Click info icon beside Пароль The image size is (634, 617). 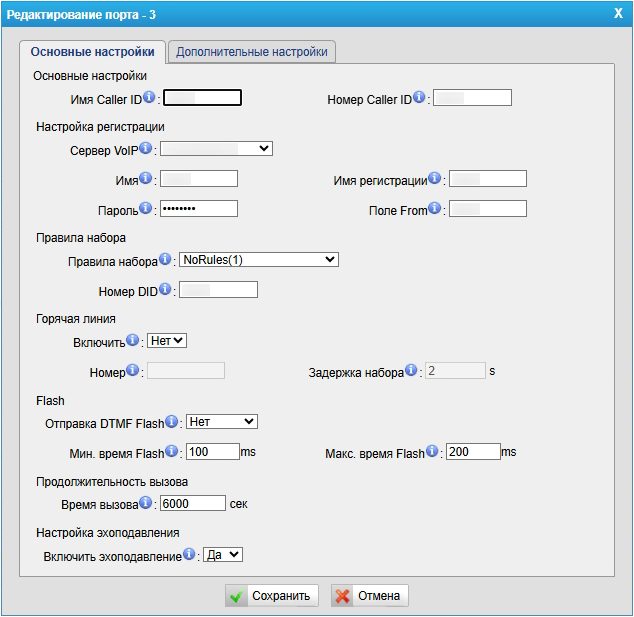(x=146, y=208)
